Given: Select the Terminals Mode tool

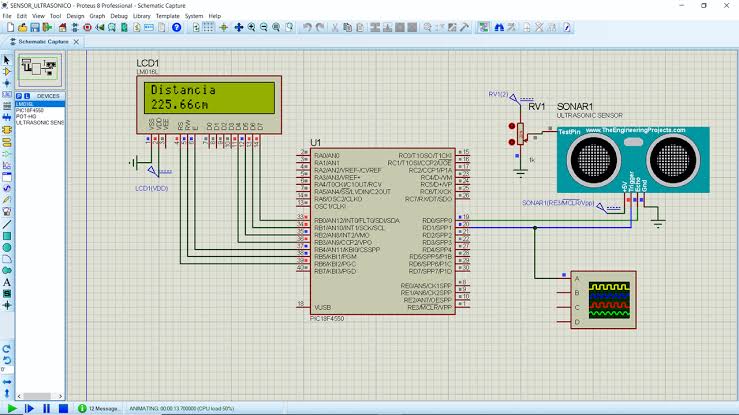Looking at the screenshot, I should 7,142.
